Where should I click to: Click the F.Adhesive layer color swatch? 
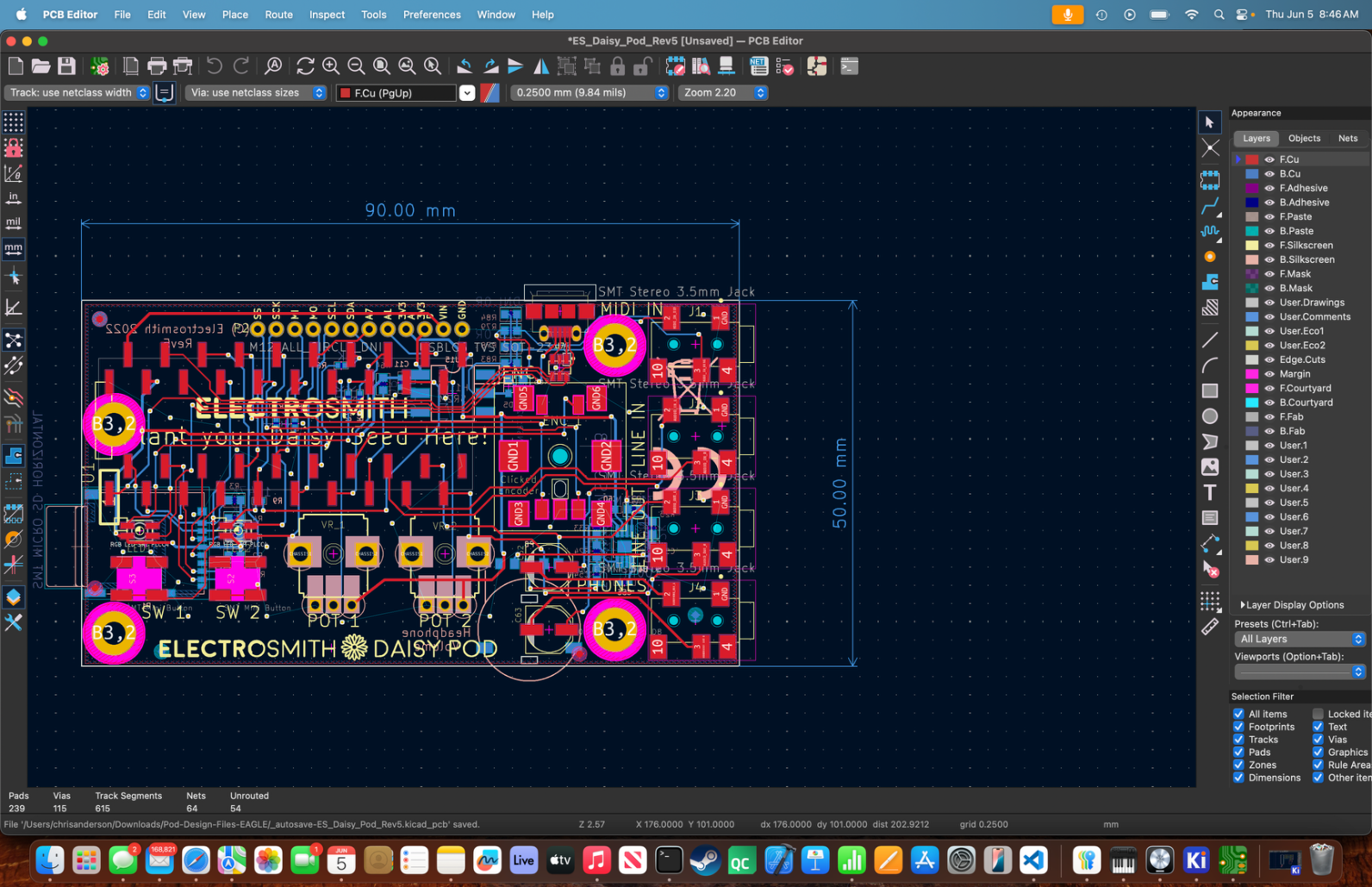click(x=1251, y=188)
